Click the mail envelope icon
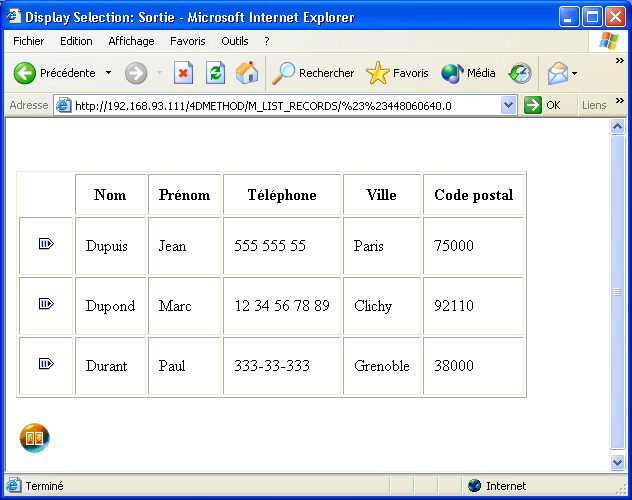 557,73
